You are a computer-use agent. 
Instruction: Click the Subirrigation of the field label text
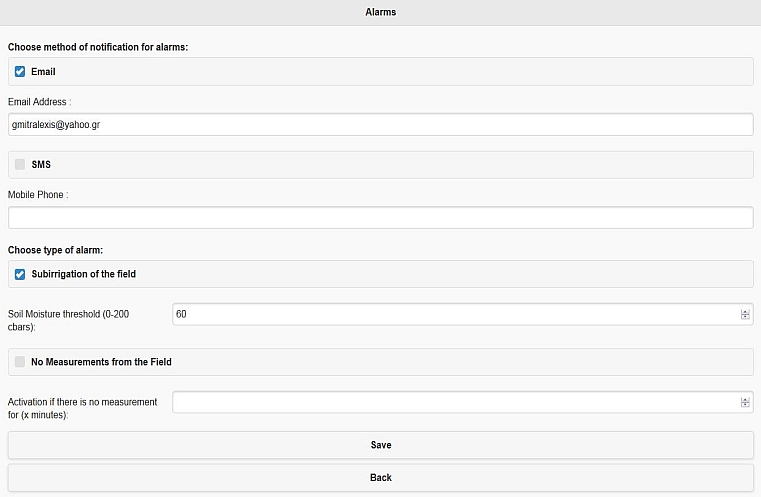pyautogui.click(x=83, y=274)
